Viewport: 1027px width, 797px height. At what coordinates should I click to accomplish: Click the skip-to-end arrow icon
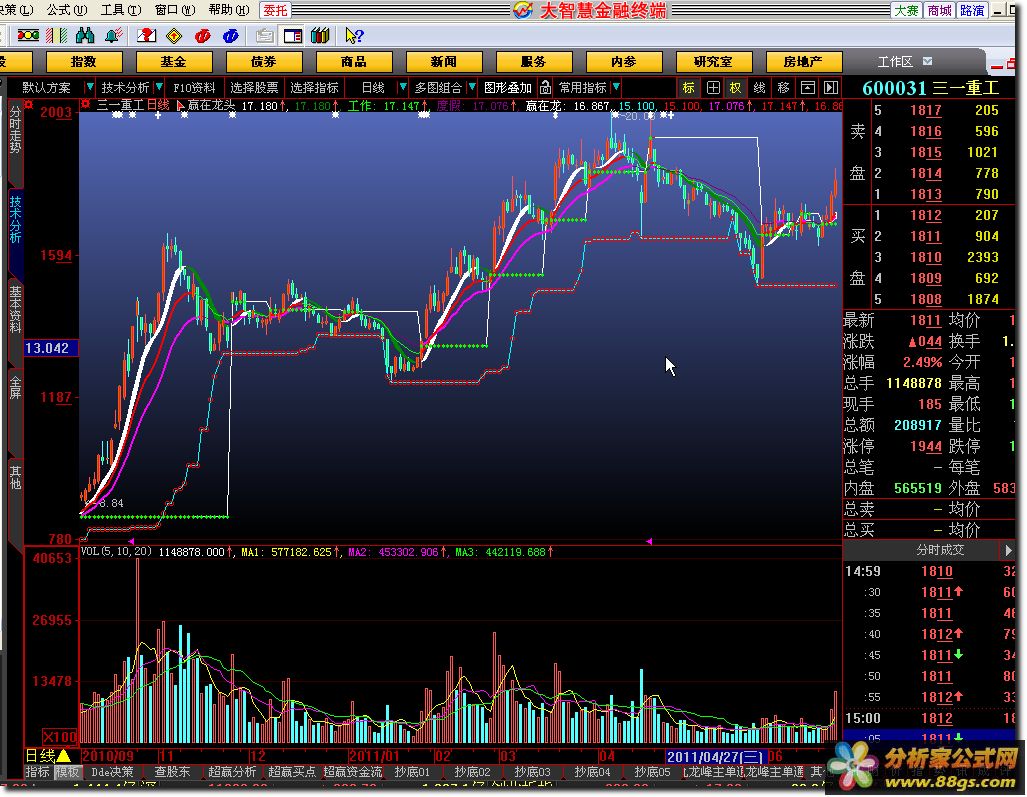click(831, 87)
